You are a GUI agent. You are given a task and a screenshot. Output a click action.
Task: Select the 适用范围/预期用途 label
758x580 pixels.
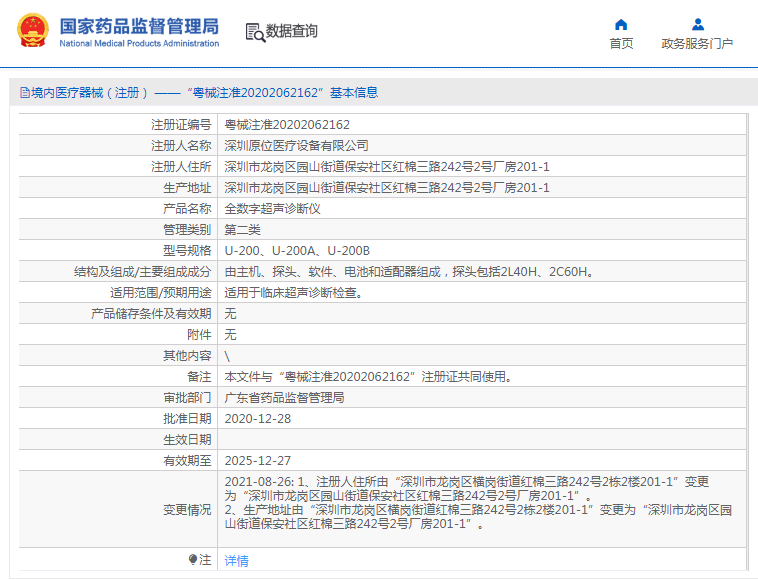pyautogui.click(x=161, y=292)
